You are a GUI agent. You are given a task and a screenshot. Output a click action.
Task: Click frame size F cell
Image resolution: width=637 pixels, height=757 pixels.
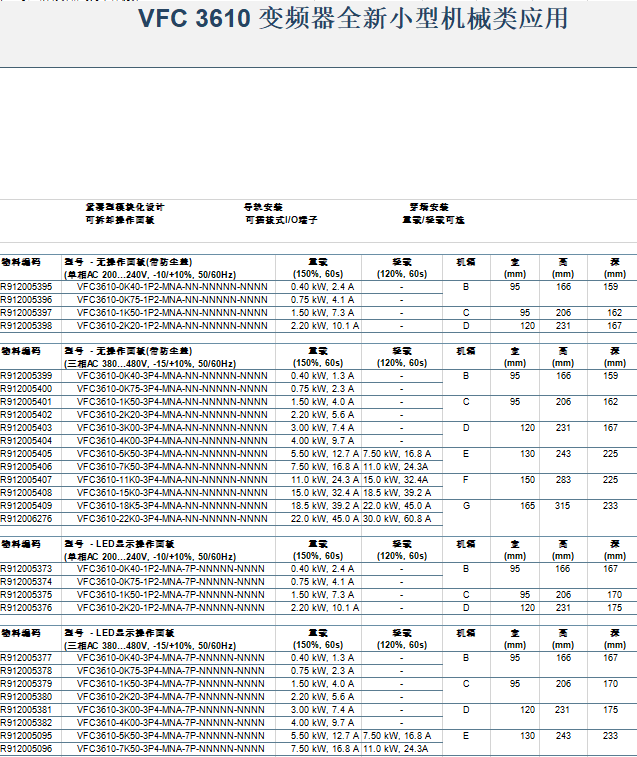(466, 480)
